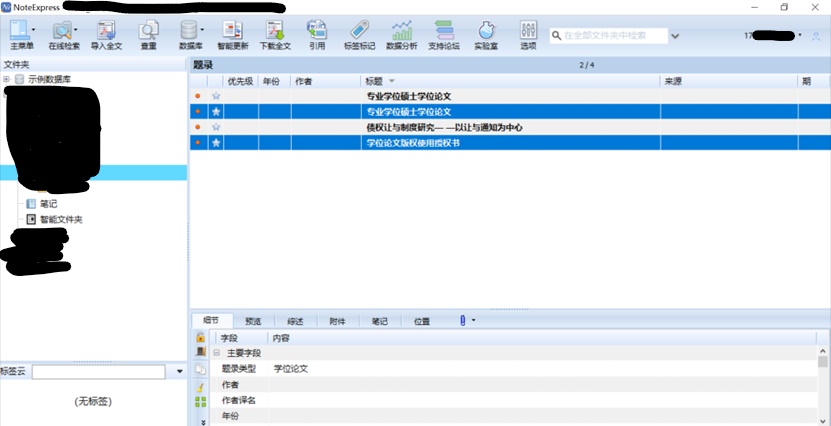
Task: Click the 选项 options icon
Action: [528, 31]
